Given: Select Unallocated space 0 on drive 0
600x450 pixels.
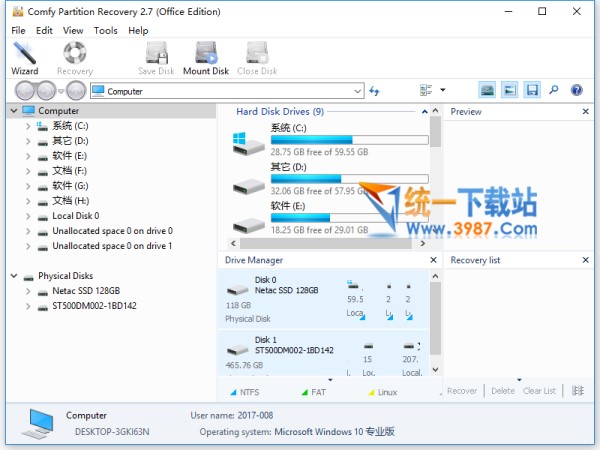Looking at the screenshot, I should coord(112,231).
